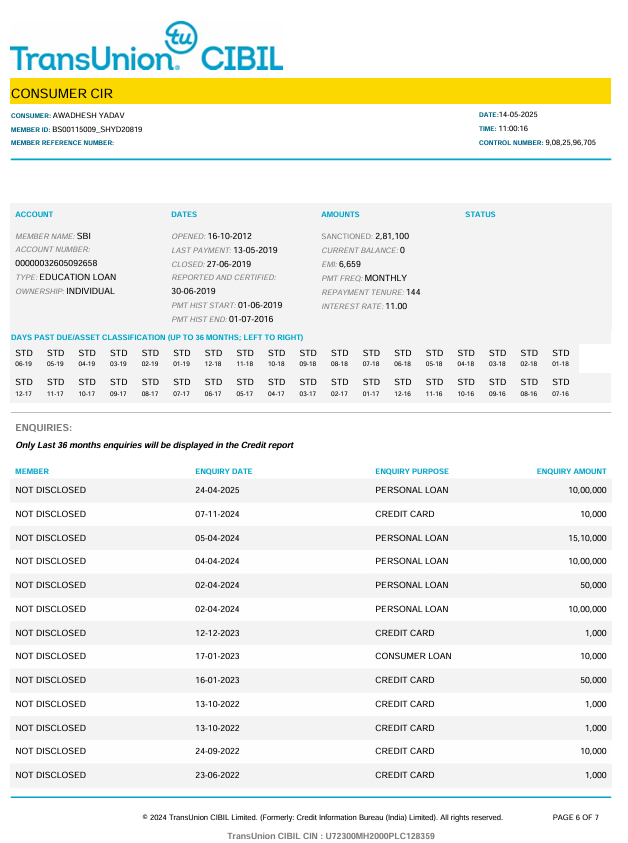Select the CONSUMER CIR heading banner
Viewport: 628px width, 843px height.
tap(310, 91)
